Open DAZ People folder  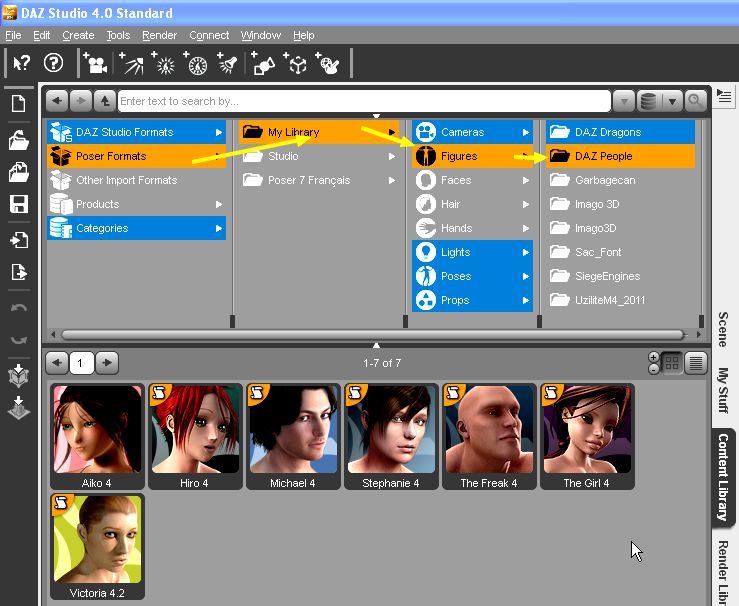pyautogui.click(x=620, y=156)
